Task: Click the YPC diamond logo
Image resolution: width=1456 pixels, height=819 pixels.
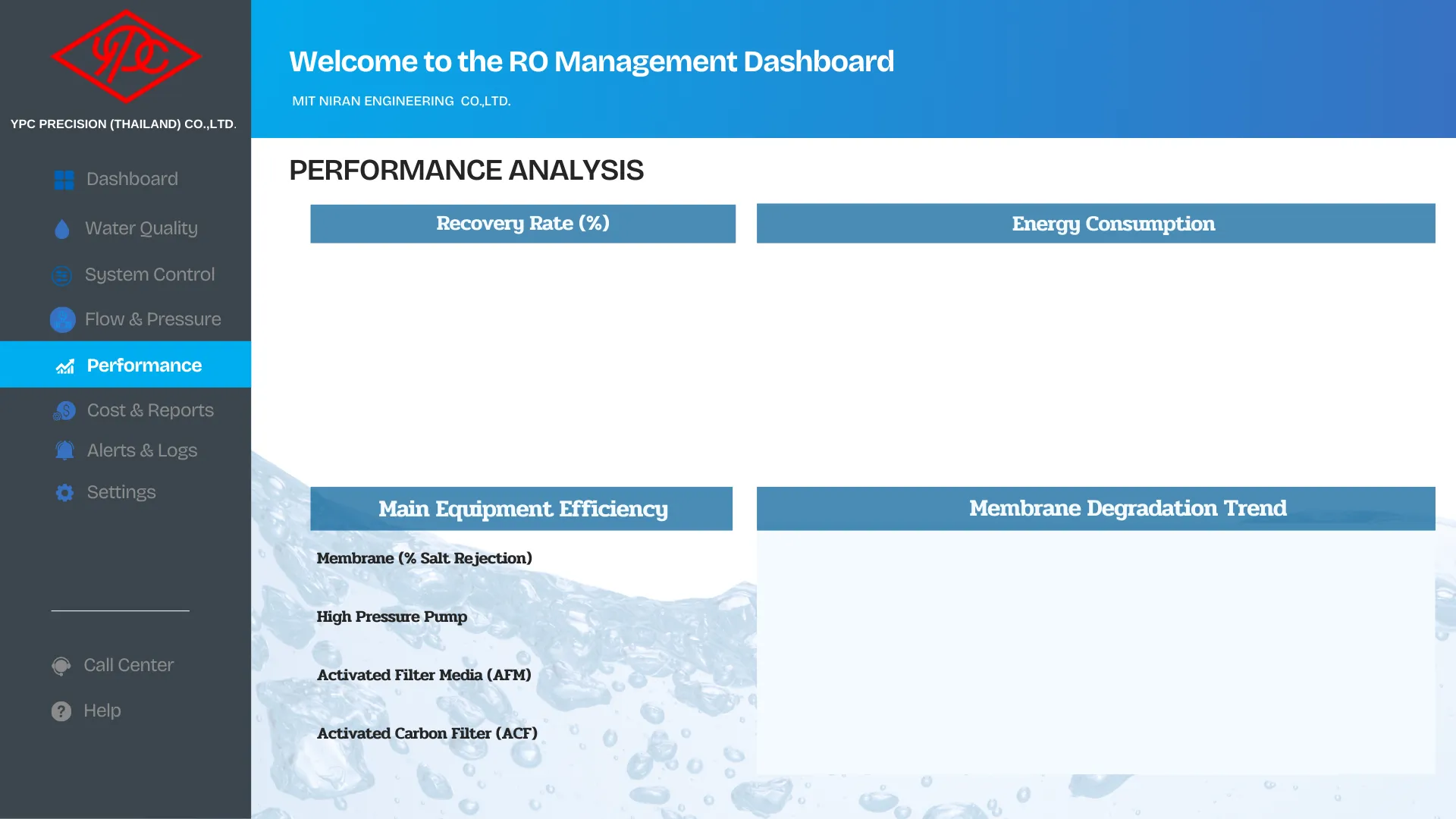Action: tap(126, 57)
